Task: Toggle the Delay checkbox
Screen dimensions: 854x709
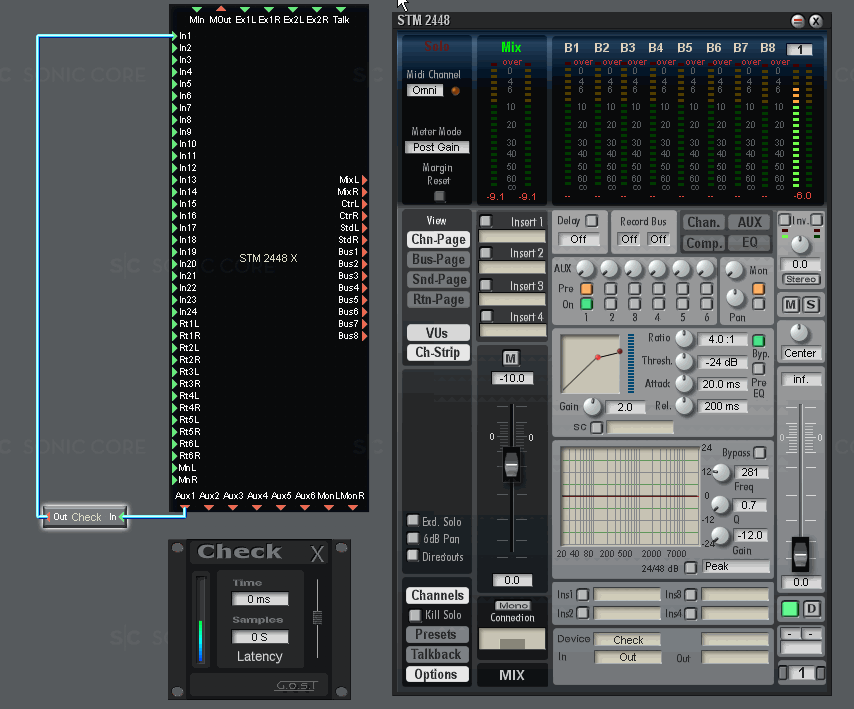Action: coord(591,221)
